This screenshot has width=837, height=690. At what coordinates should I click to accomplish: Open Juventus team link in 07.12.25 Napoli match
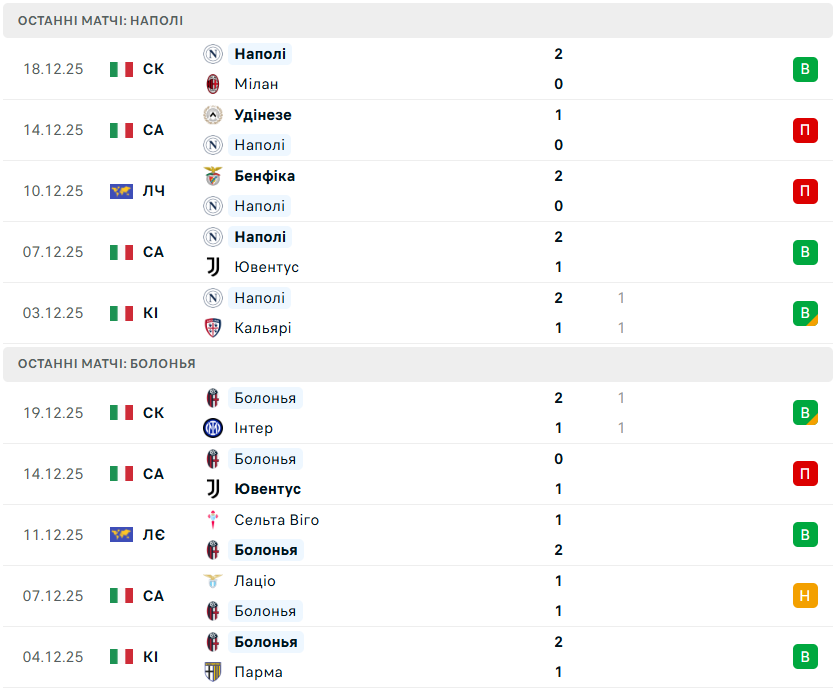point(266,267)
